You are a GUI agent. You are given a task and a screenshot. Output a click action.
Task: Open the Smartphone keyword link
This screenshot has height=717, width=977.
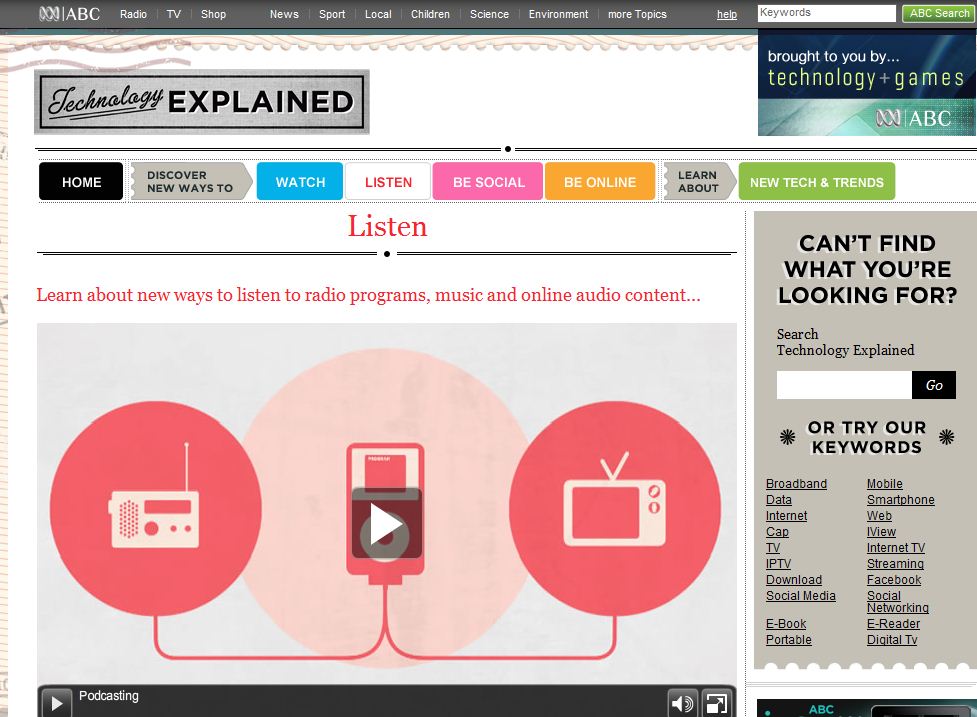coord(900,500)
